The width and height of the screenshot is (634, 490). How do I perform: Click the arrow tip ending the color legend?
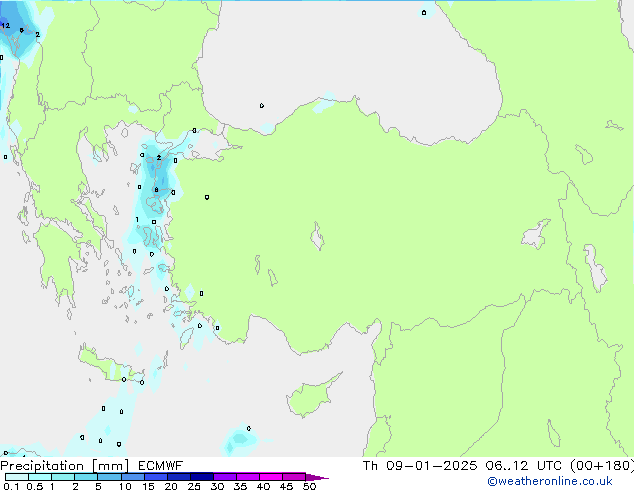(324, 477)
